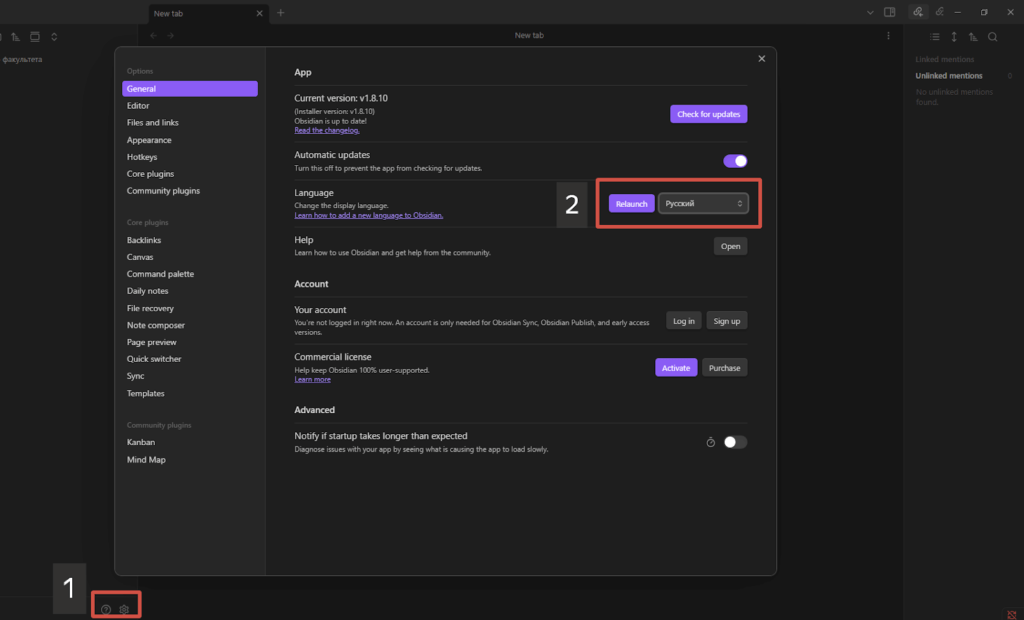The width and height of the screenshot is (1024, 620).
Task: Click the Sign up button
Action: click(727, 321)
